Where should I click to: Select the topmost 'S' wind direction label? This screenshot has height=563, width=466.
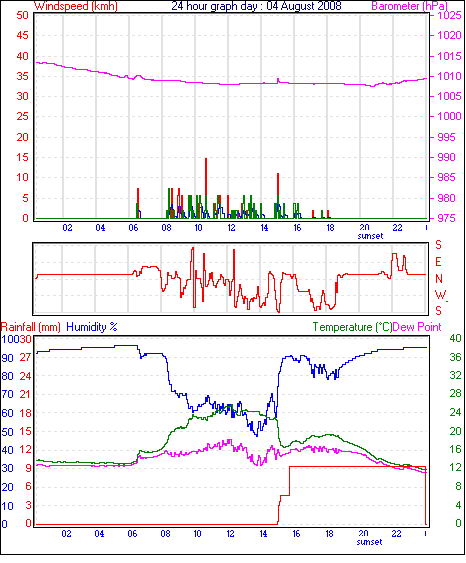[438, 245]
